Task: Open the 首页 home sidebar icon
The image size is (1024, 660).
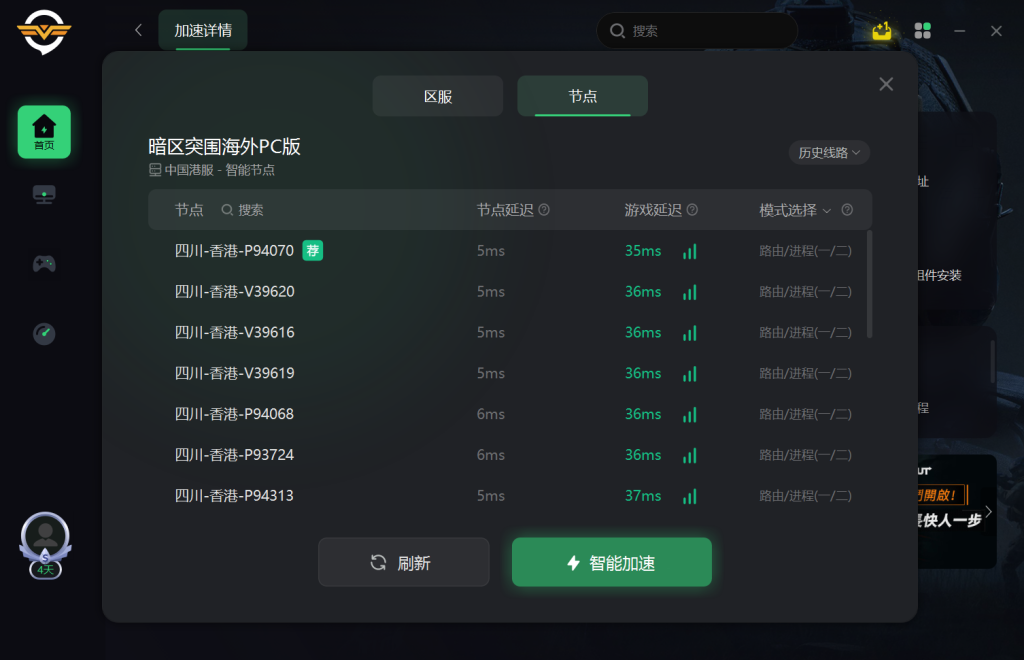Action: click(x=44, y=132)
